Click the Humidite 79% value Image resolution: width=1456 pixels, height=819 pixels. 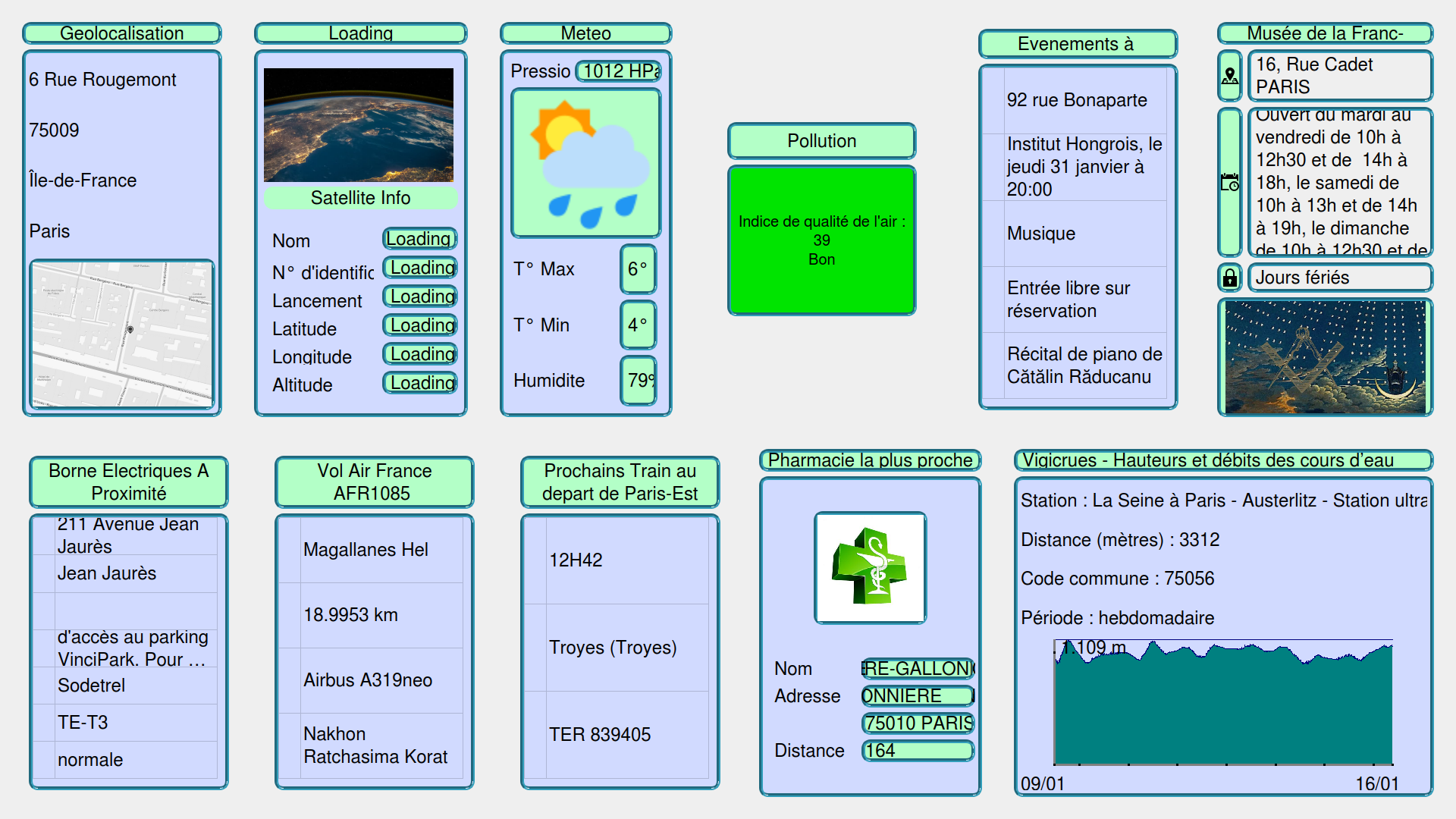638,381
